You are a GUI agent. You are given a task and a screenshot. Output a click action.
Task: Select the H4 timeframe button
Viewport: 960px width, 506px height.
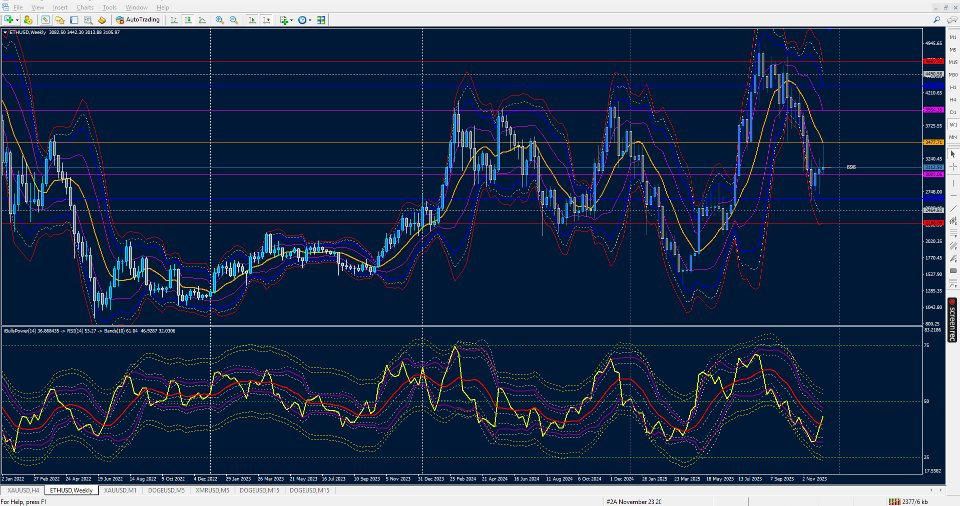[953, 100]
